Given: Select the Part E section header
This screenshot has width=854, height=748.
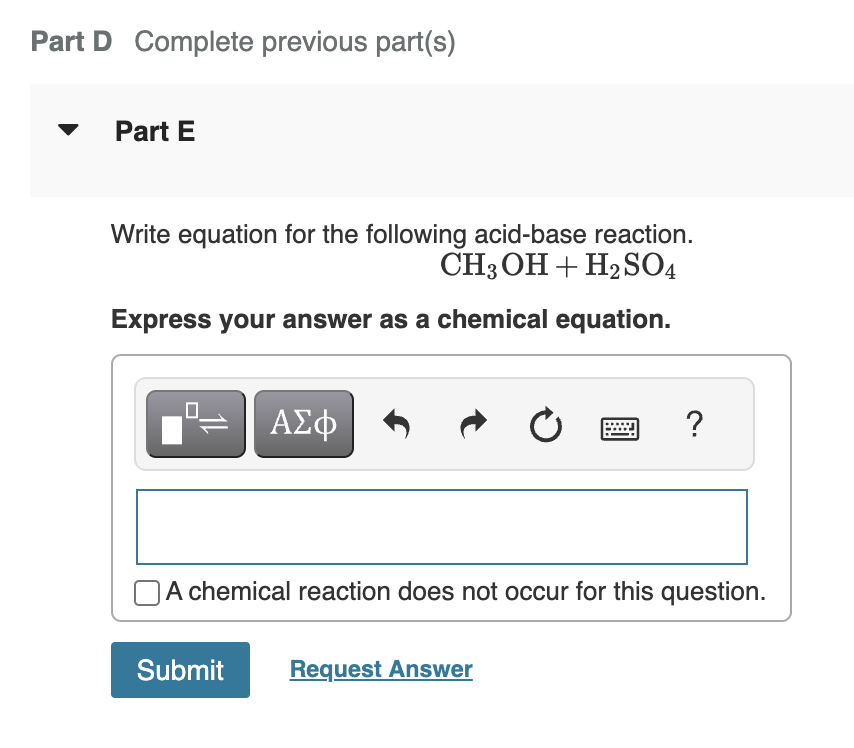Looking at the screenshot, I should 155,131.
